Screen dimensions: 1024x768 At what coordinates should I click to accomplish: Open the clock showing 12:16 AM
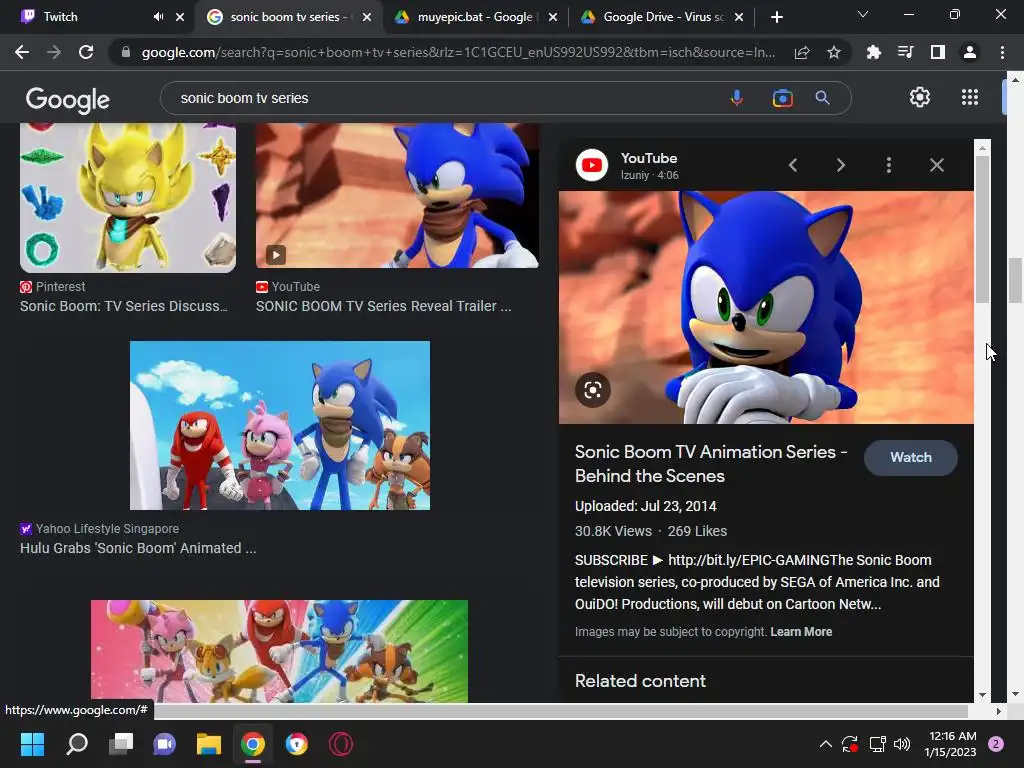pyautogui.click(x=950, y=744)
